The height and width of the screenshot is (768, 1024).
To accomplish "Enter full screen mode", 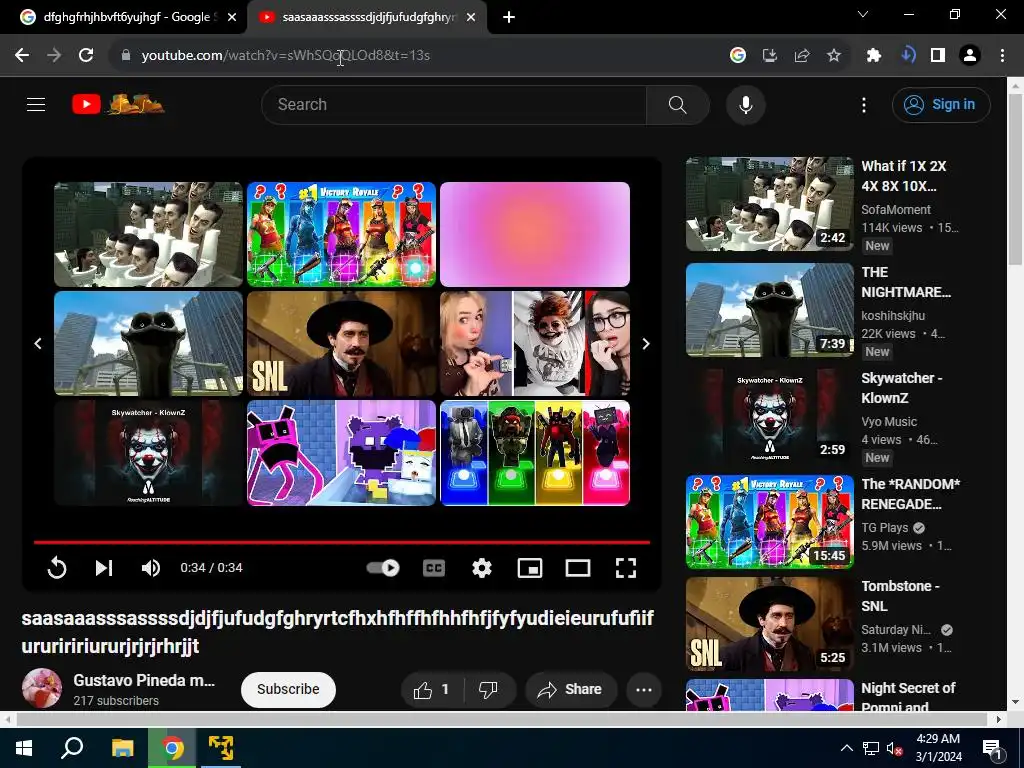I will pos(626,568).
